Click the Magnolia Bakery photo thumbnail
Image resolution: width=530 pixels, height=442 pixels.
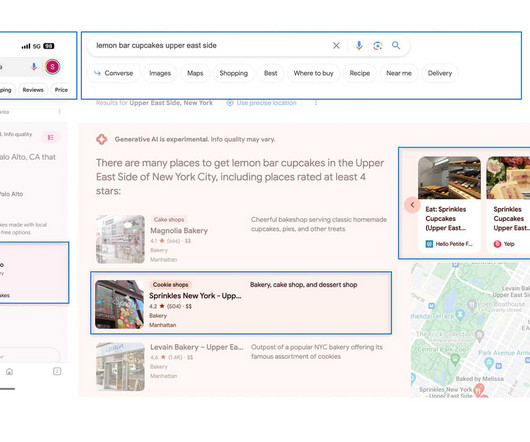[x=120, y=239]
